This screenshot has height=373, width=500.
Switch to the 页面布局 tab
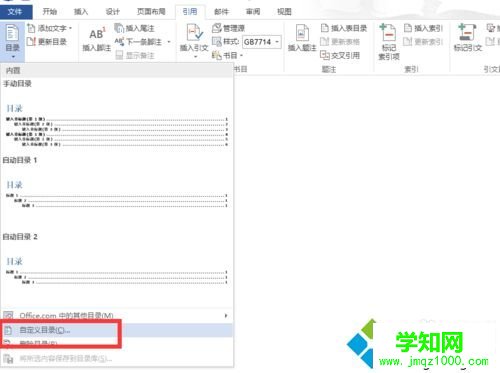[151, 12]
